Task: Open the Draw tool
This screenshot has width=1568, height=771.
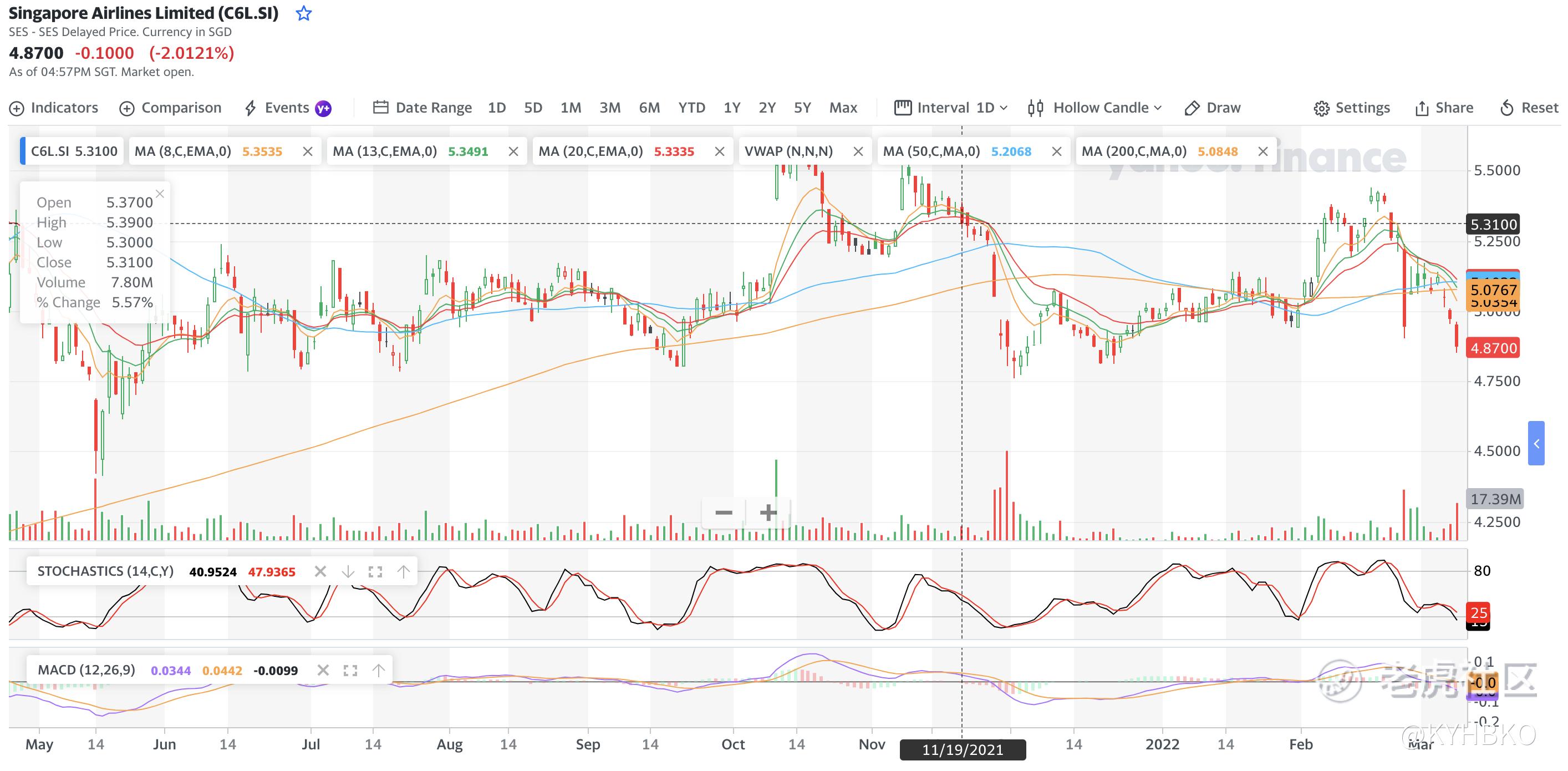Action: [1213, 108]
